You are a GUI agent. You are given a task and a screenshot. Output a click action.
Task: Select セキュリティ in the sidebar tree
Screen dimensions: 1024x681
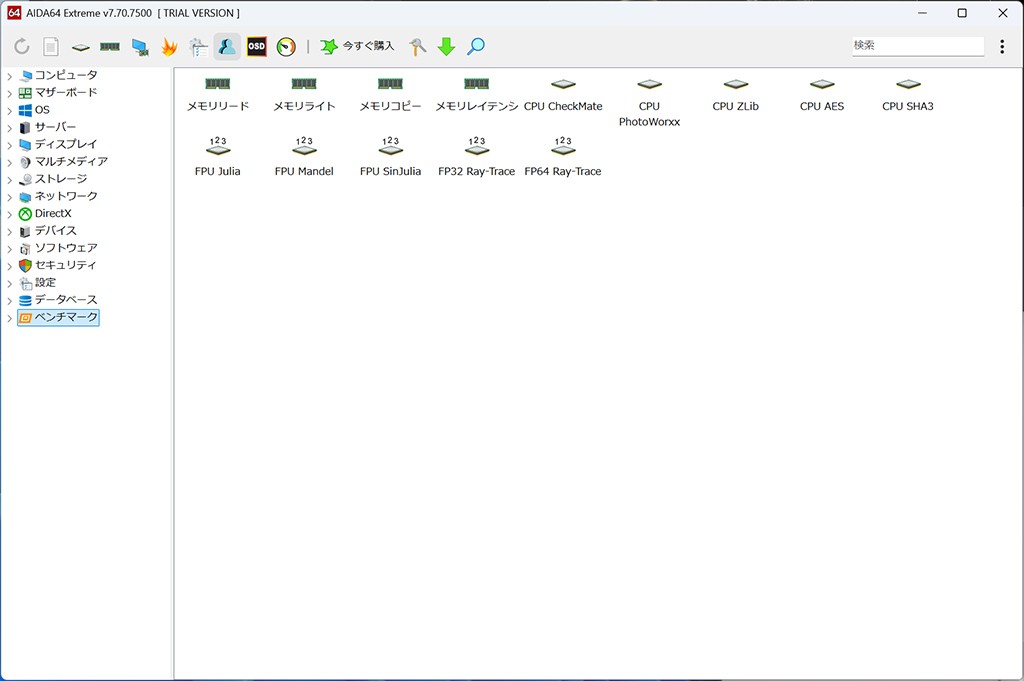(65, 265)
